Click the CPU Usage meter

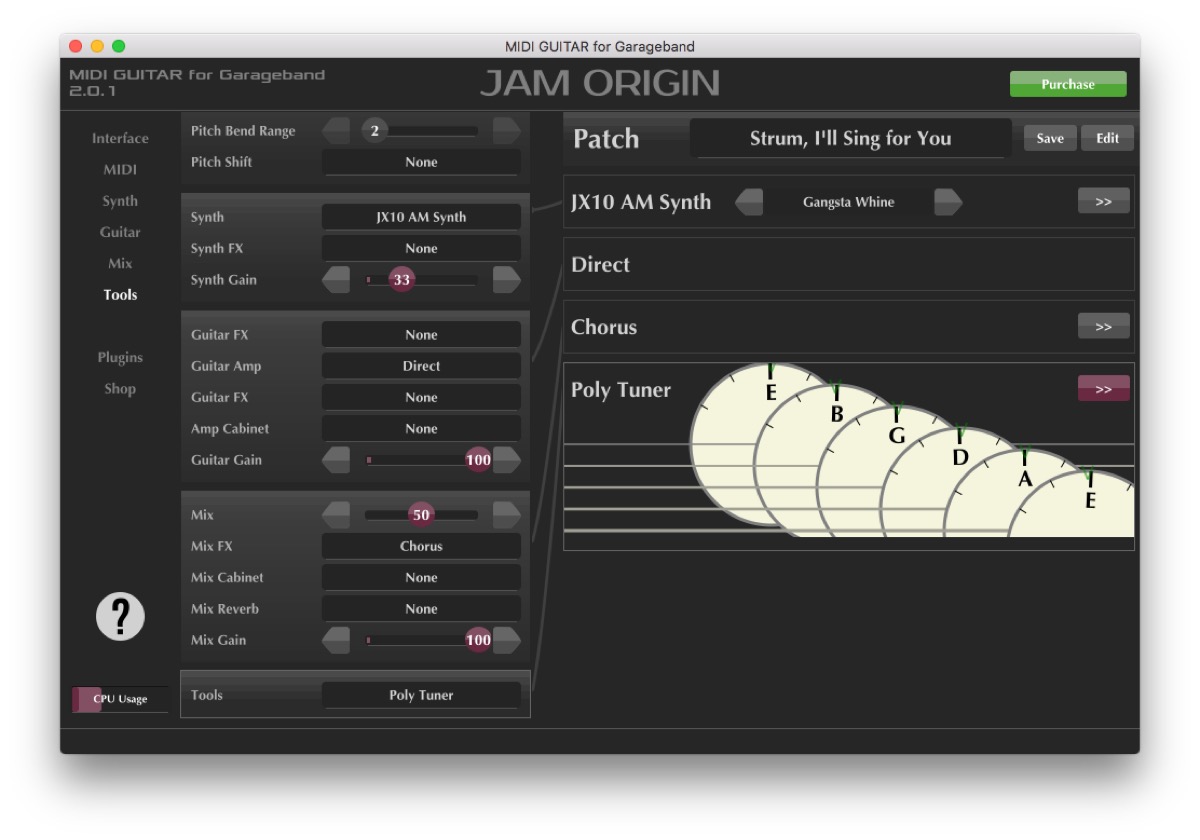(120, 699)
